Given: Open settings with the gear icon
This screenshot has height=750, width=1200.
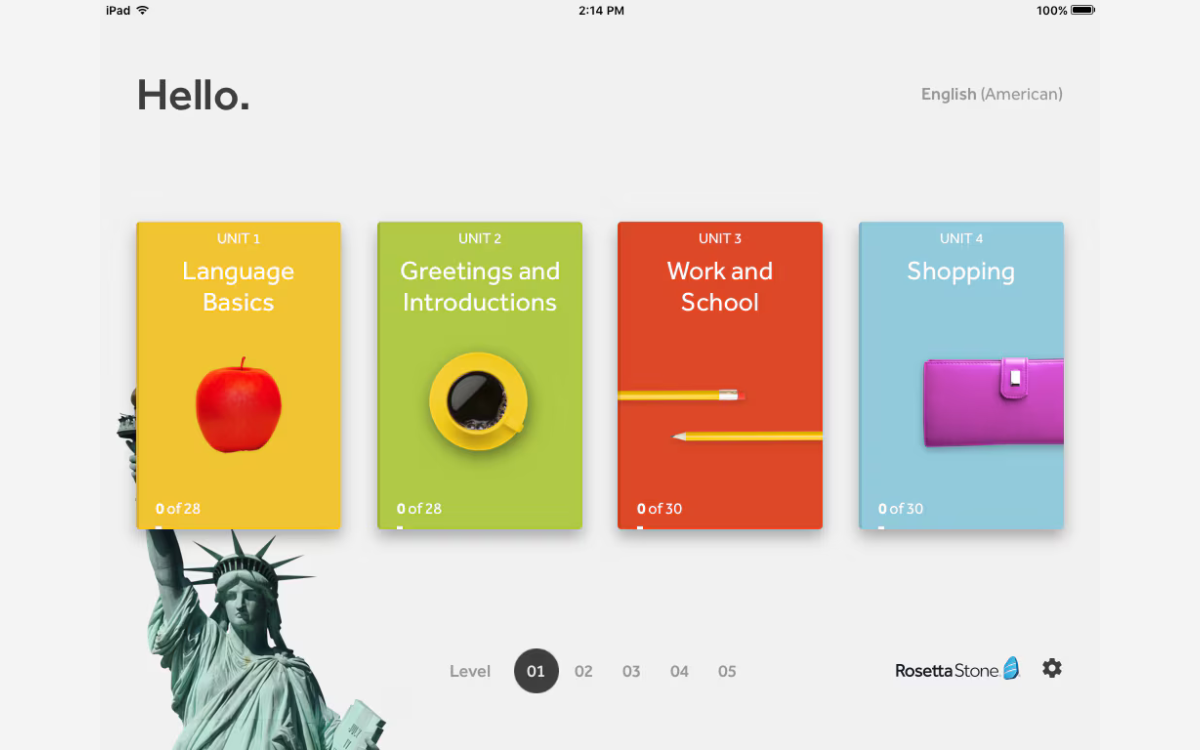Looking at the screenshot, I should (x=1051, y=668).
